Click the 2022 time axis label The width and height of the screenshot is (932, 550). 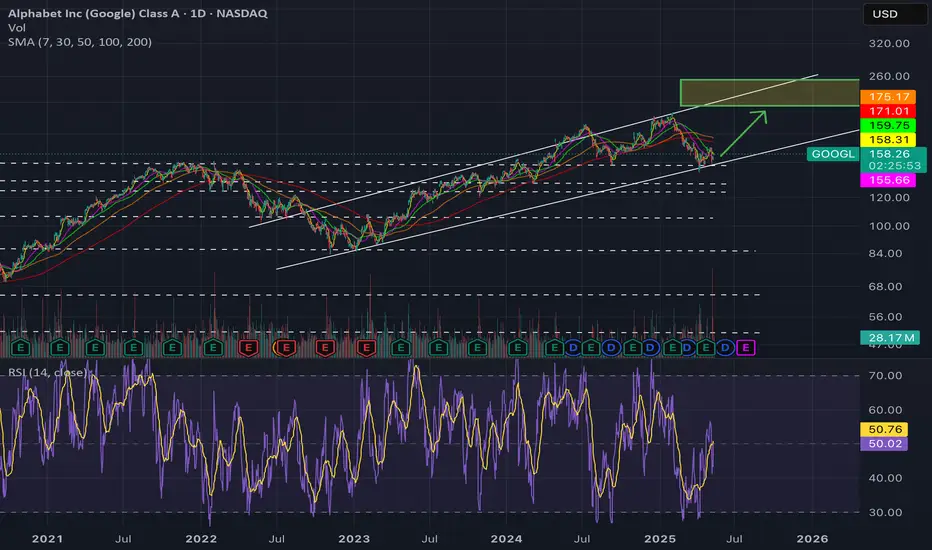[x=201, y=539]
